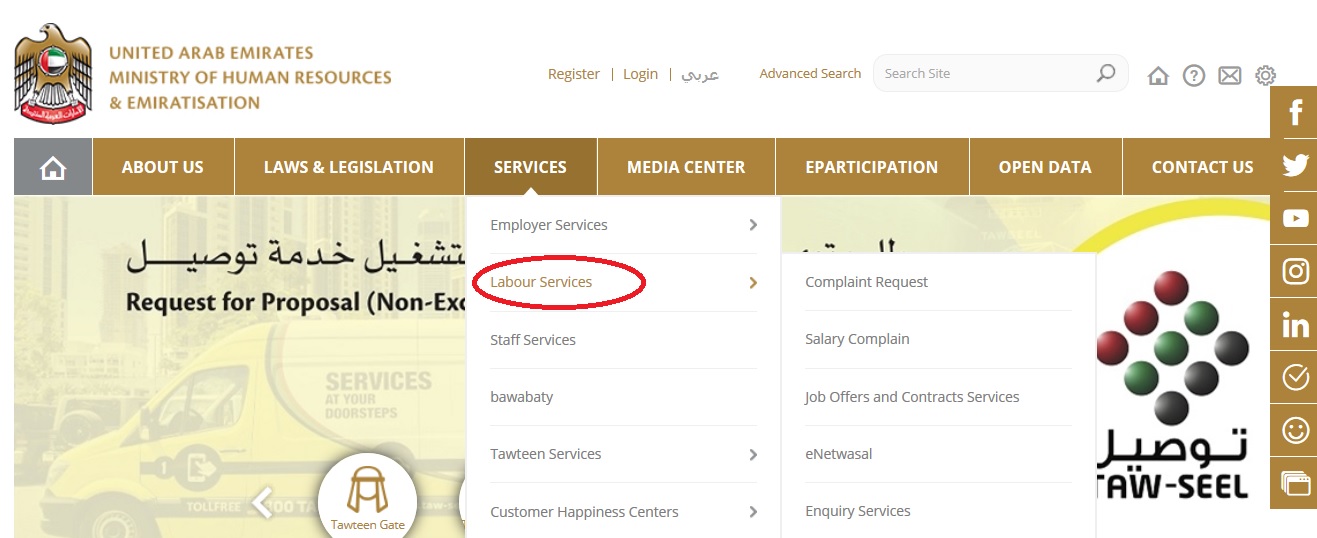Click the Search Site input field
This screenshot has height=538, width=1317.
tap(985, 73)
